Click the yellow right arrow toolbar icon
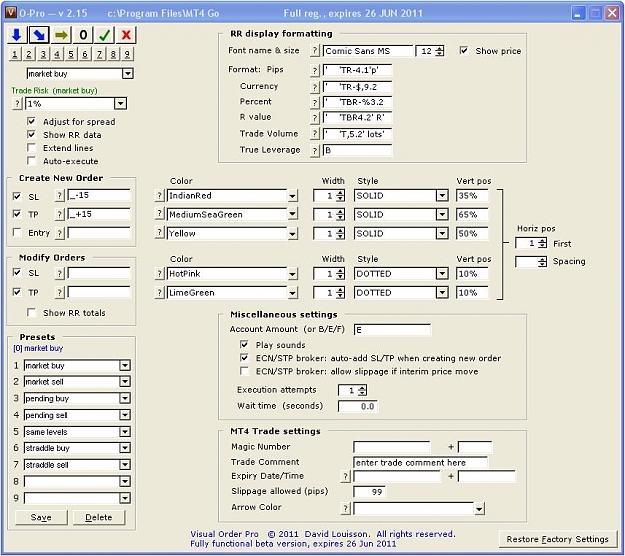 61,35
